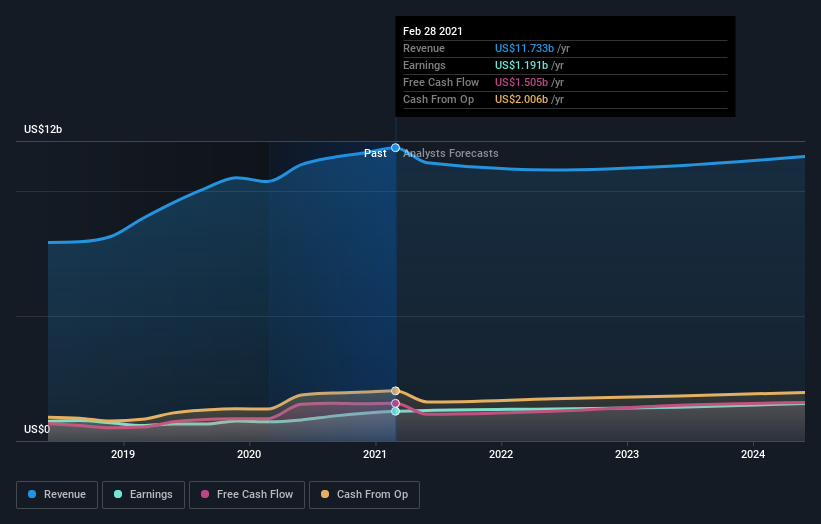Click the US$1.505b free cash flow value
The image size is (821, 524).
click(522, 82)
